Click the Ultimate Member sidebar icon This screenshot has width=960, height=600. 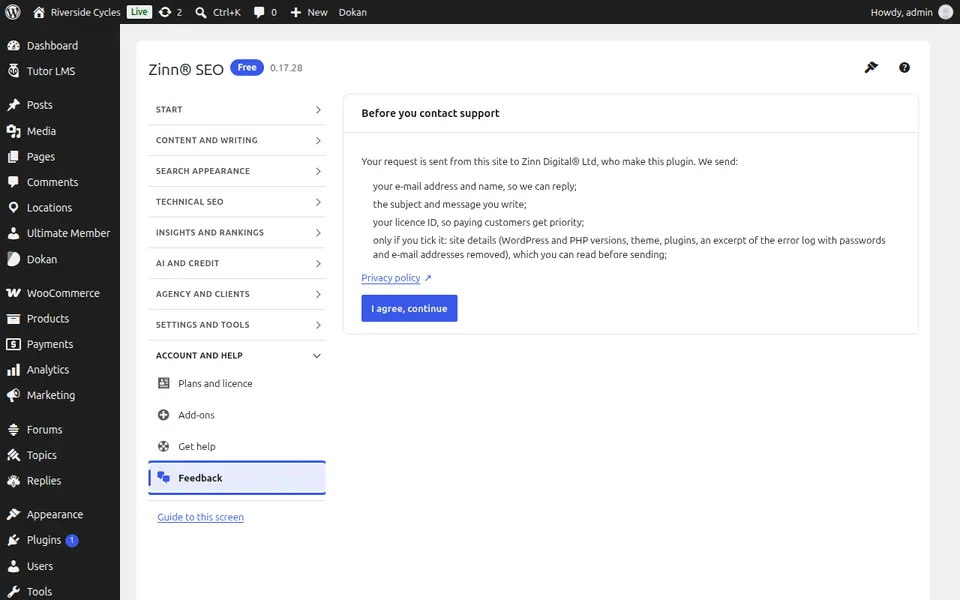13,233
